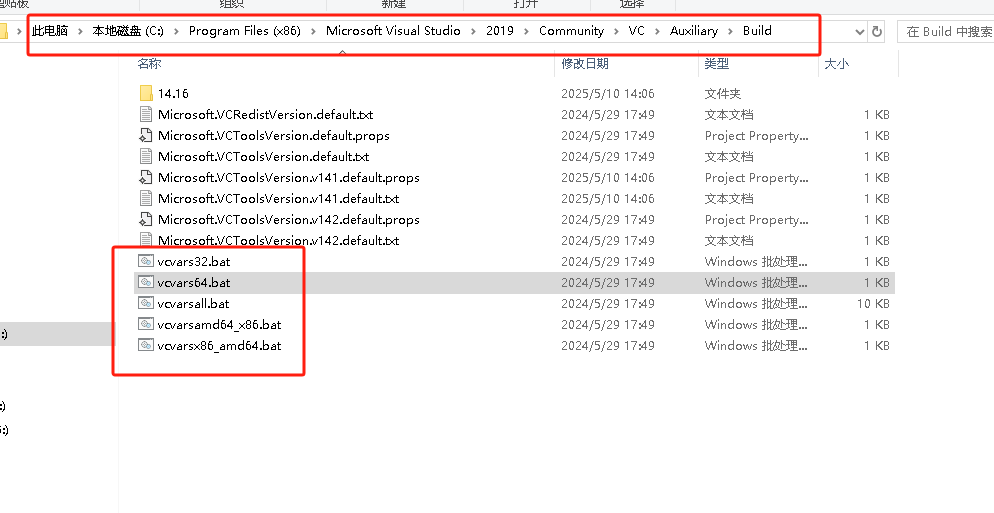Select folder name 14.16
Image resolution: width=994 pixels, height=513 pixels.
tap(173, 93)
